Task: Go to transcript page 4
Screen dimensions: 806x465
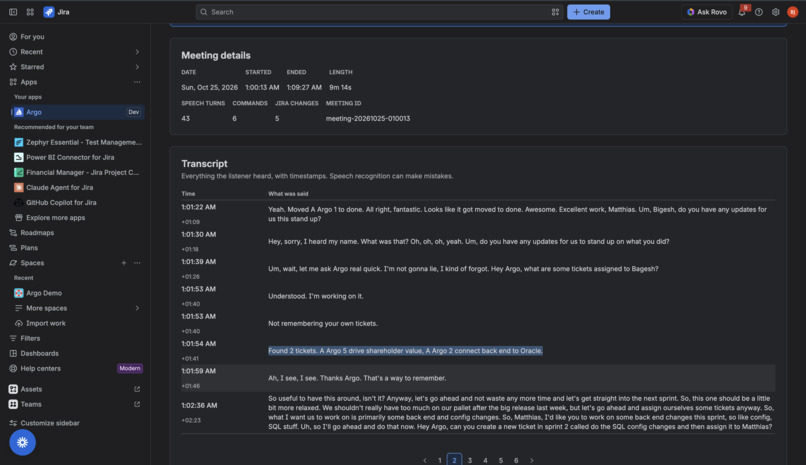Action: (485, 460)
